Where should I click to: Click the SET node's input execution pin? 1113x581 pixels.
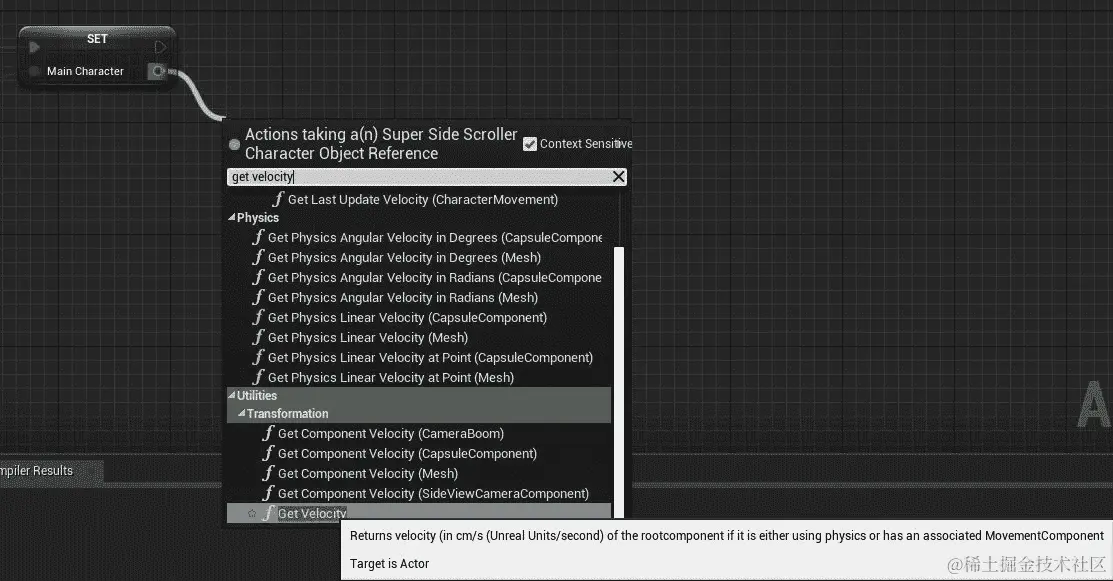(33, 48)
